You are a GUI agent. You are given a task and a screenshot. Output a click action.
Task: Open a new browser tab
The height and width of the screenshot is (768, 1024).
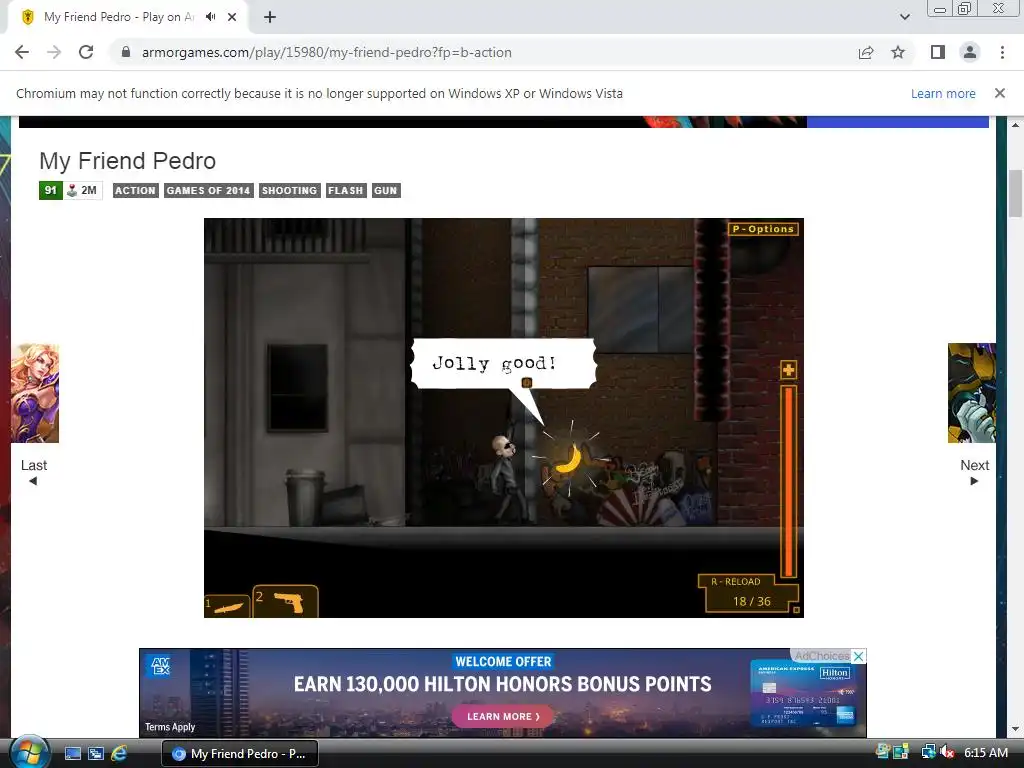pos(270,17)
